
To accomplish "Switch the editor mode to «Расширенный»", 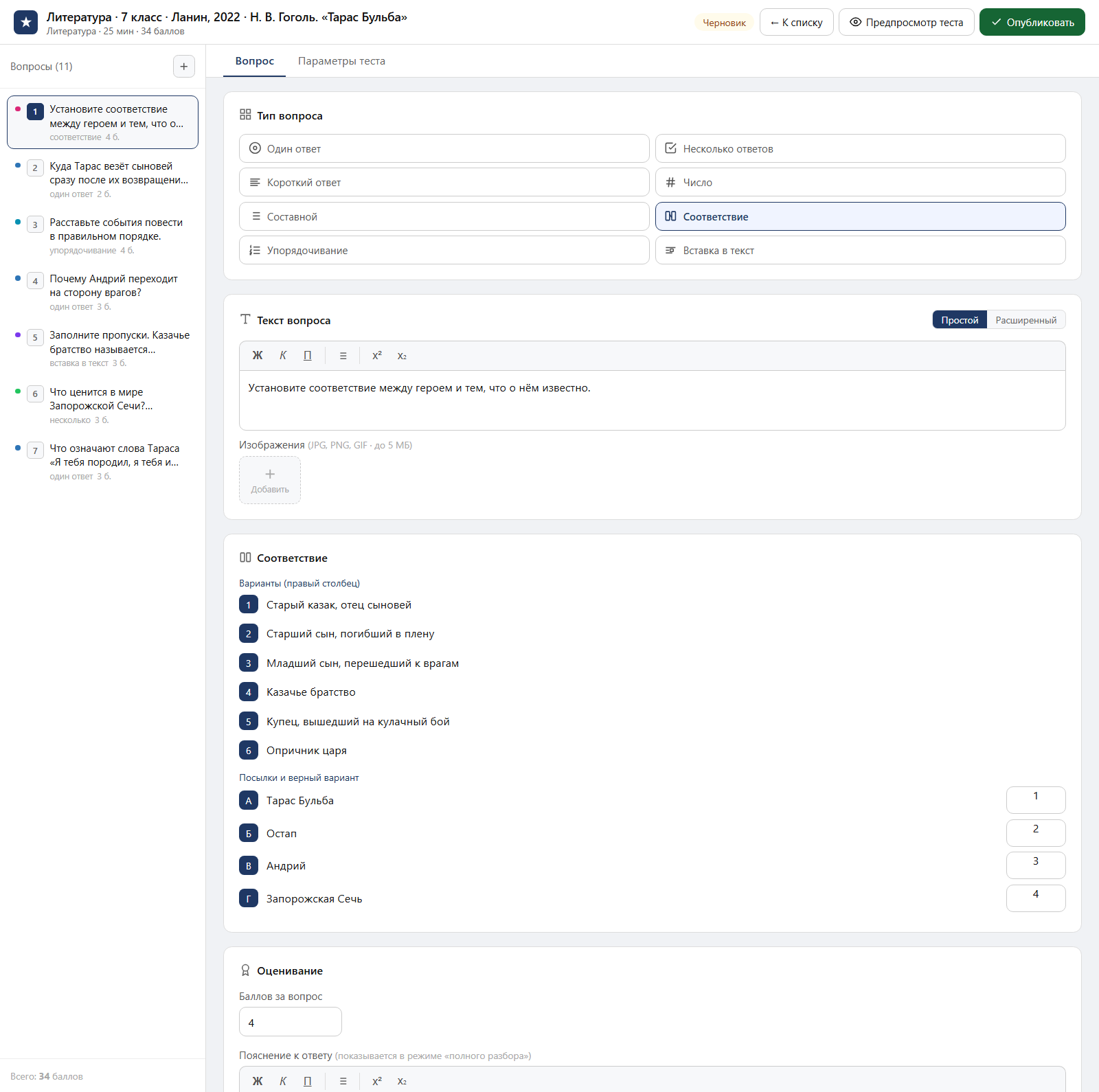I will coord(1026,320).
